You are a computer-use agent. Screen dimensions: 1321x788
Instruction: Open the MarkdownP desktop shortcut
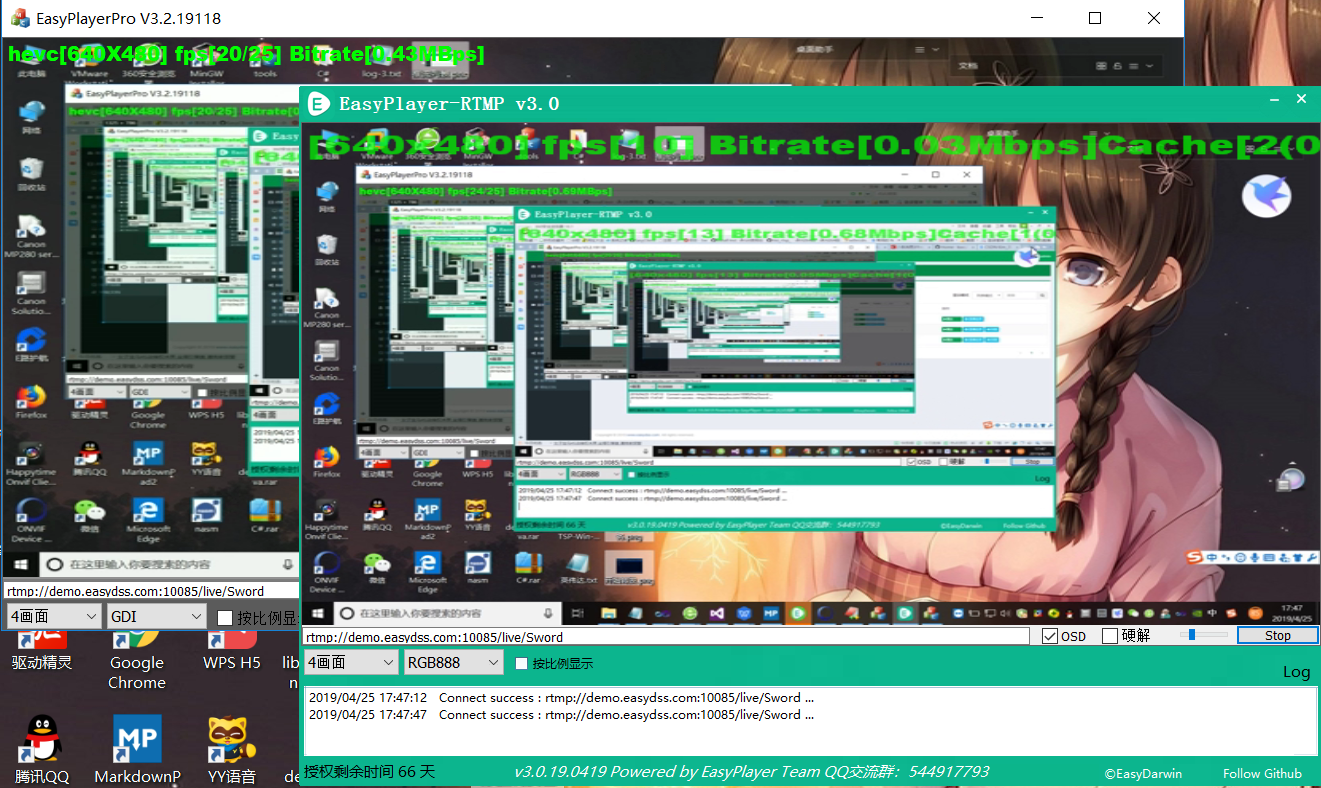point(137,750)
